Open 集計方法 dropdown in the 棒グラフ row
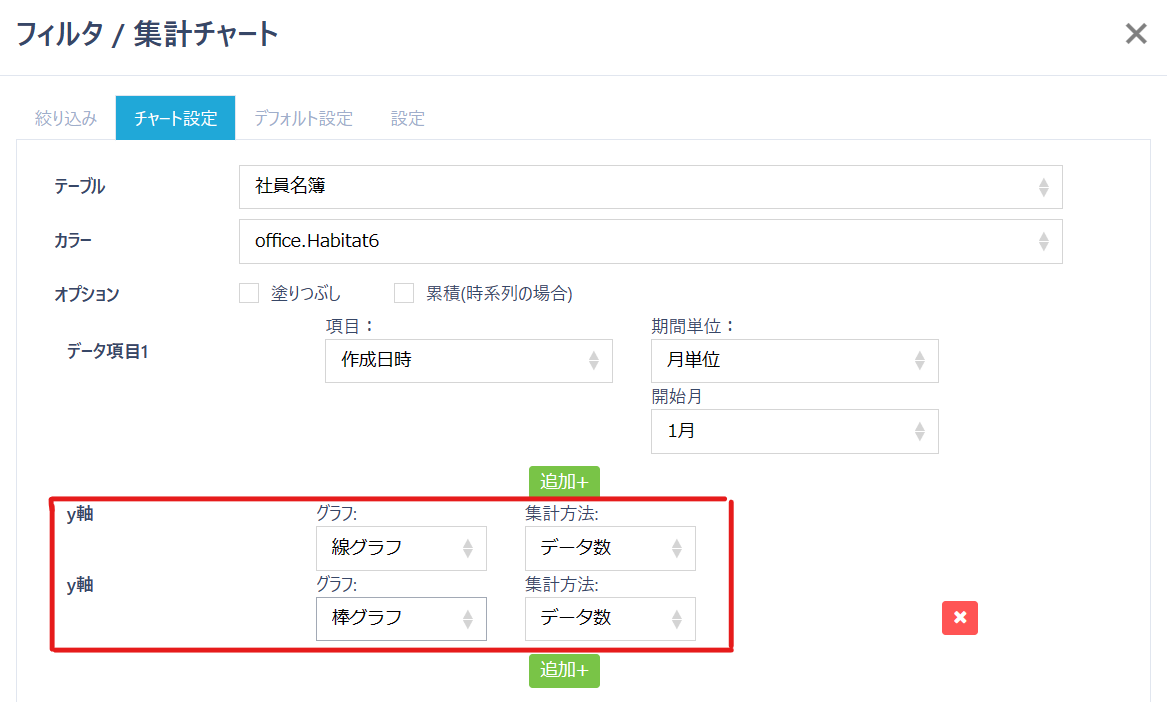 [610, 618]
